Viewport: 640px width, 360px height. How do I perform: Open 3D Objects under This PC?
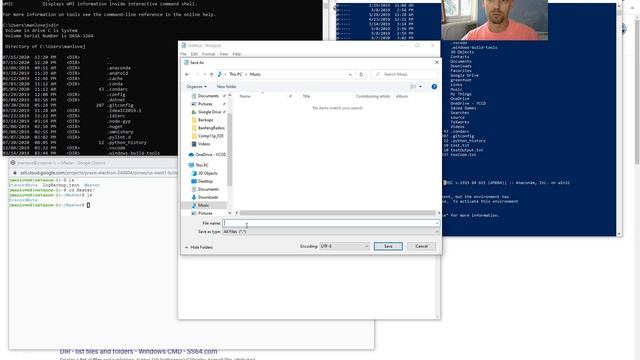click(207, 173)
